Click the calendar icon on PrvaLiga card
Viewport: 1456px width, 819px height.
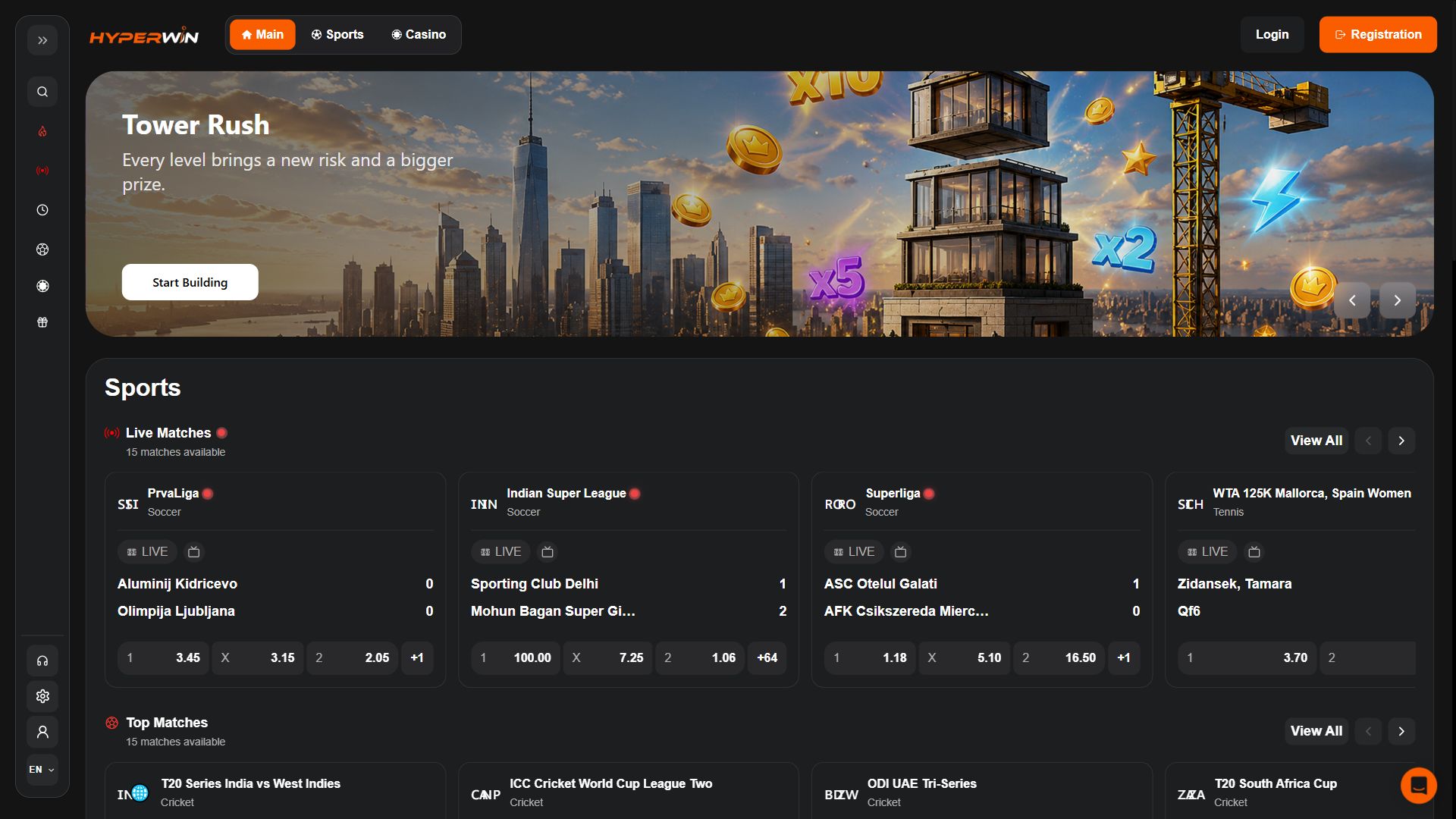point(194,552)
